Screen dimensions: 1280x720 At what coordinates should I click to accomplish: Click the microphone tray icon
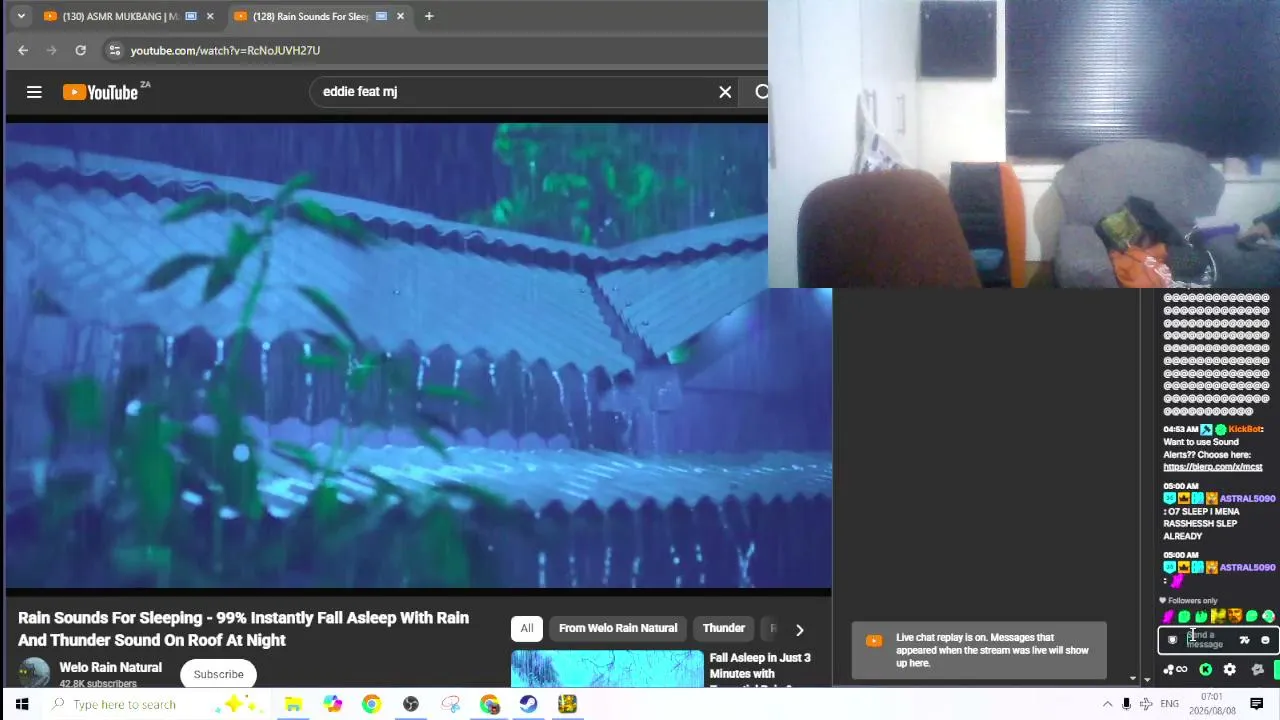click(x=1126, y=704)
